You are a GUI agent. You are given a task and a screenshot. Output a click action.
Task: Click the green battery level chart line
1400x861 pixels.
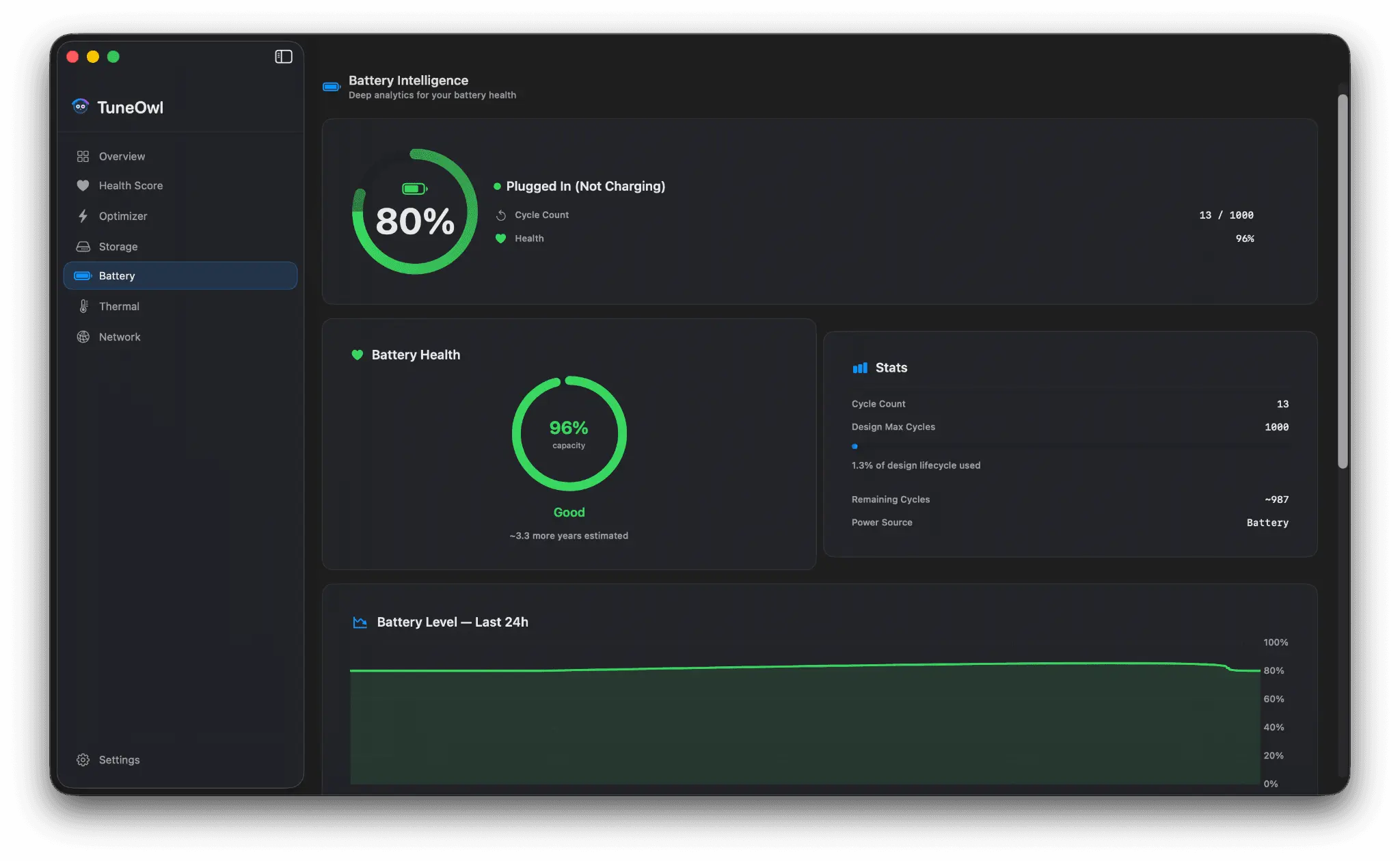(805, 666)
